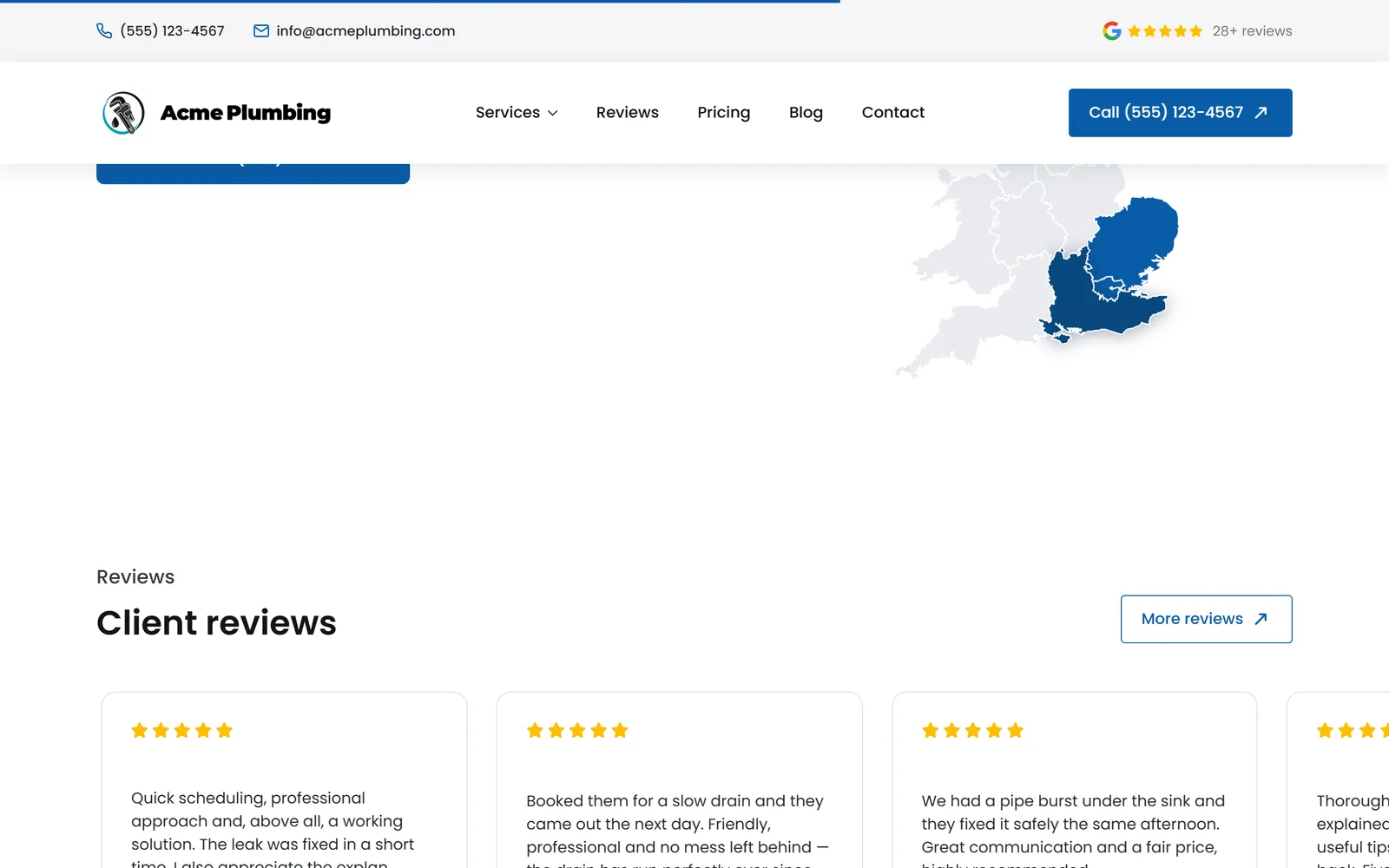
Task: Click the stars on the pipe burst review
Action: pyautogui.click(x=972, y=731)
